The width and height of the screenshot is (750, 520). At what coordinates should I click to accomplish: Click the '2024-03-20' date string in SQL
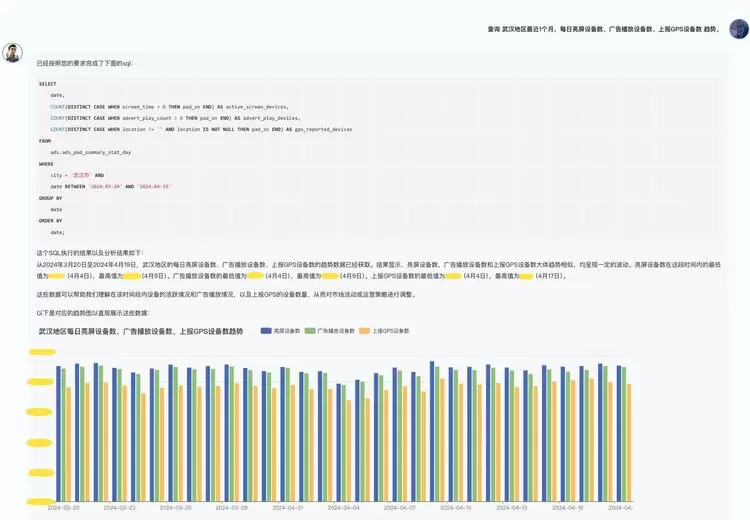(105, 186)
